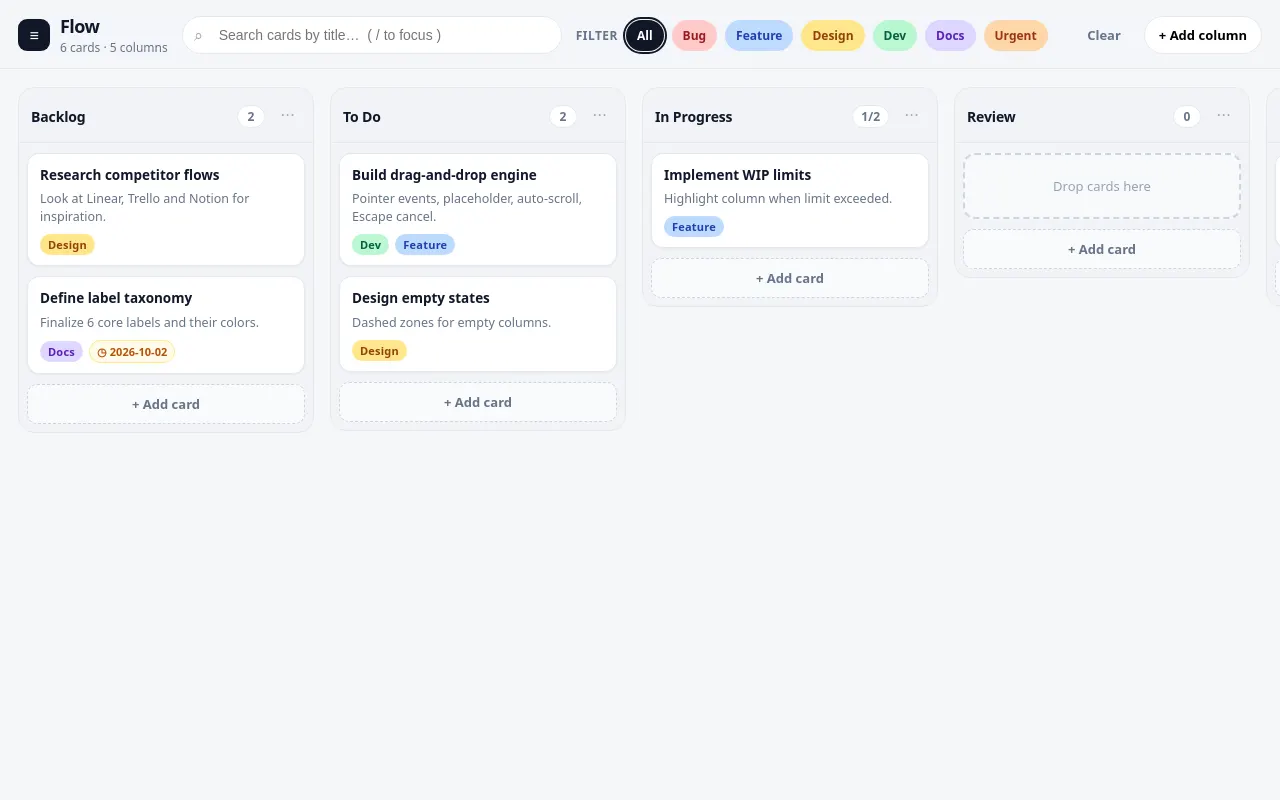The height and width of the screenshot is (800, 1280).
Task: Click the Review card count badge
Action: pyautogui.click(x=1187, y=117)
